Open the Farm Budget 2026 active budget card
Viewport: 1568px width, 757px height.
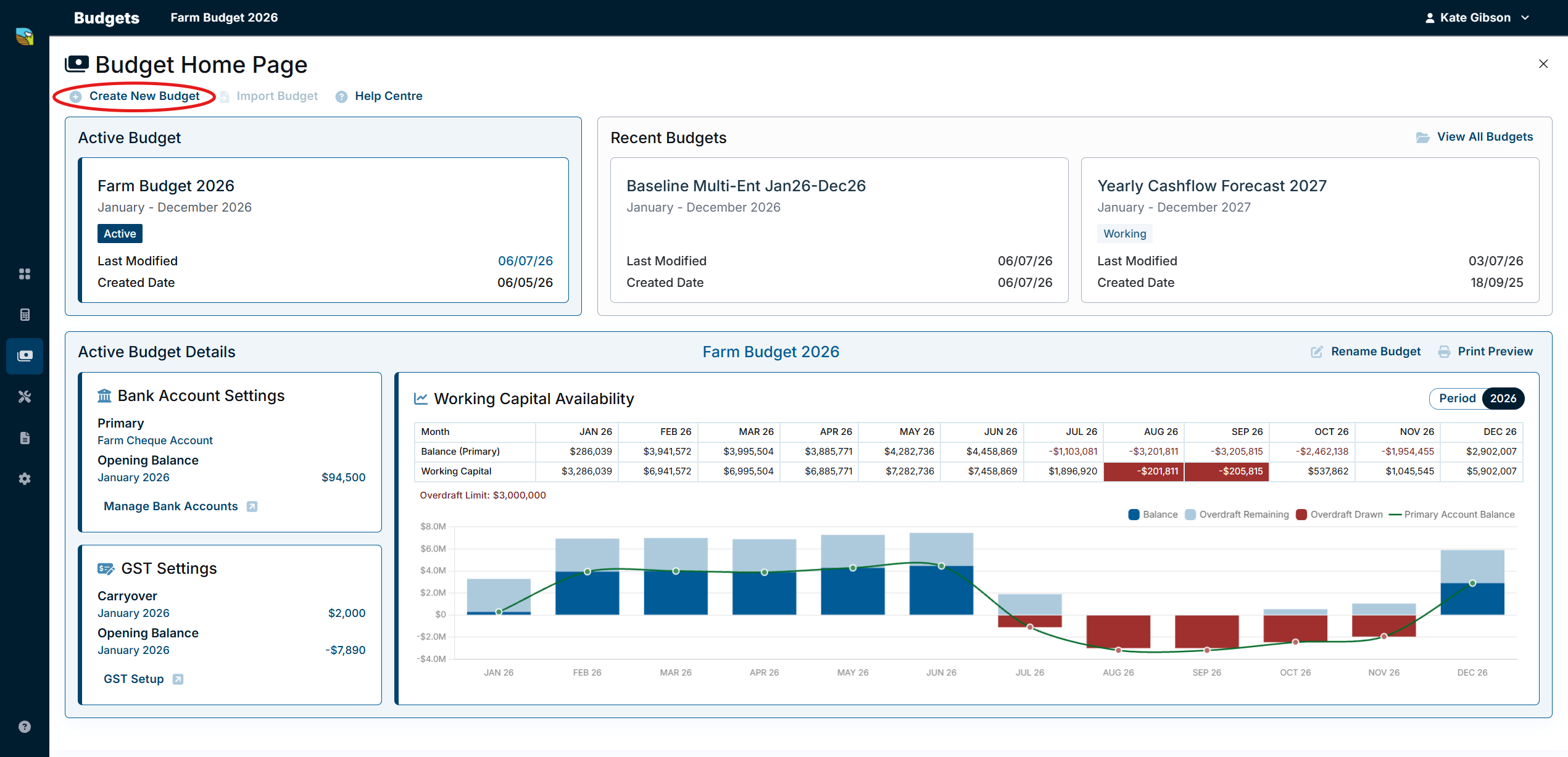coord(323,230)
